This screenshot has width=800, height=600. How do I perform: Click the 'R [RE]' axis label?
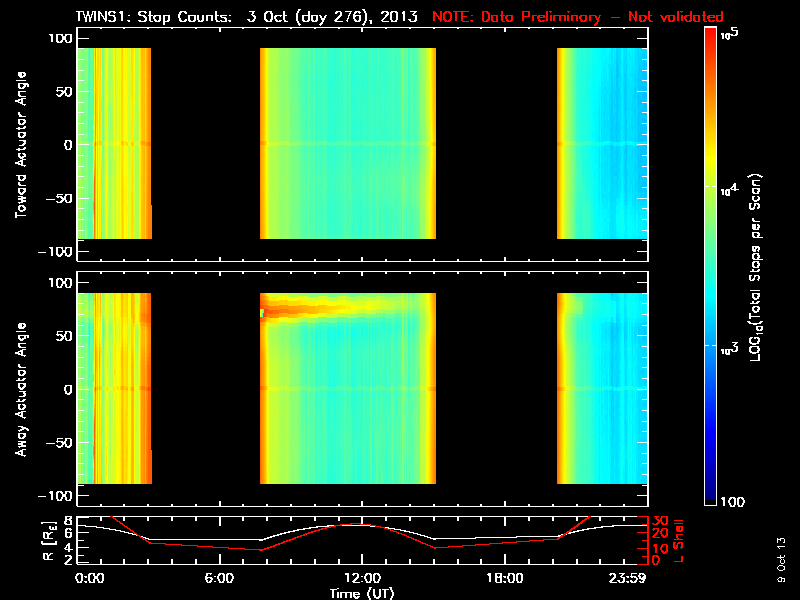(49, 541)
